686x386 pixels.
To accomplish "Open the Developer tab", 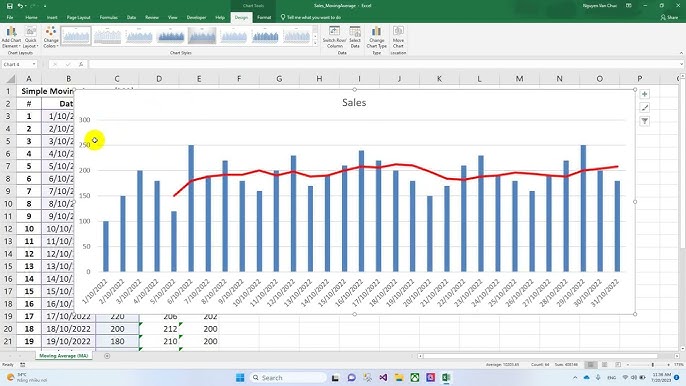I will click(x=196, y=18).
